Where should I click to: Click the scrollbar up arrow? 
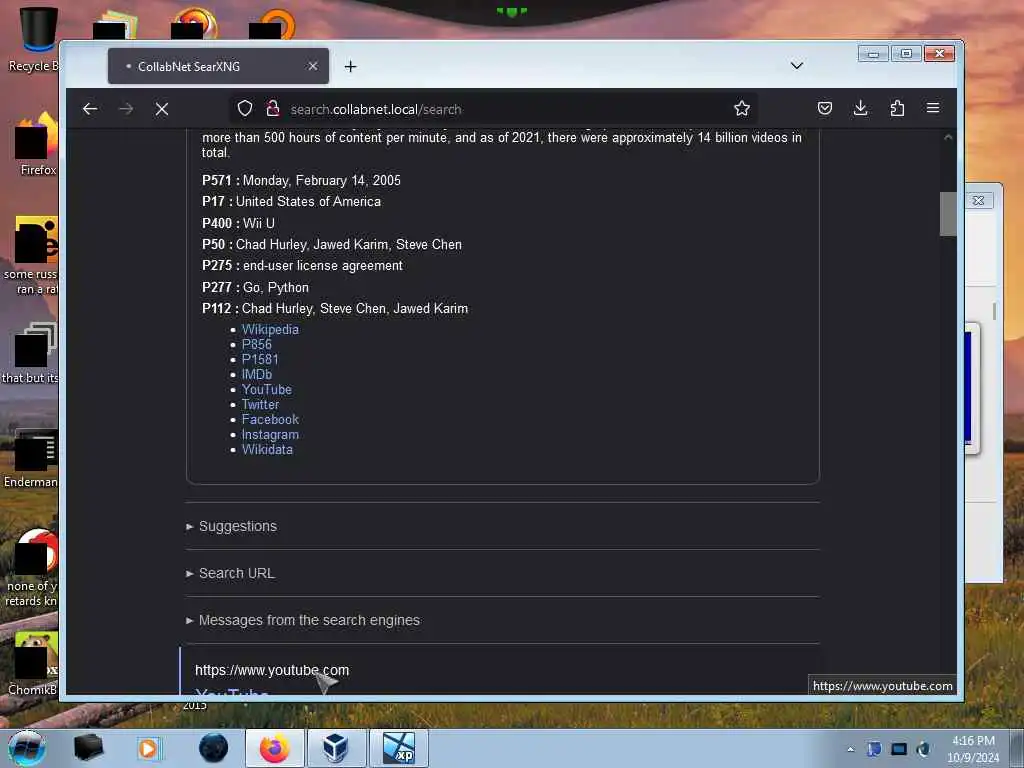(x=948, y=137)
